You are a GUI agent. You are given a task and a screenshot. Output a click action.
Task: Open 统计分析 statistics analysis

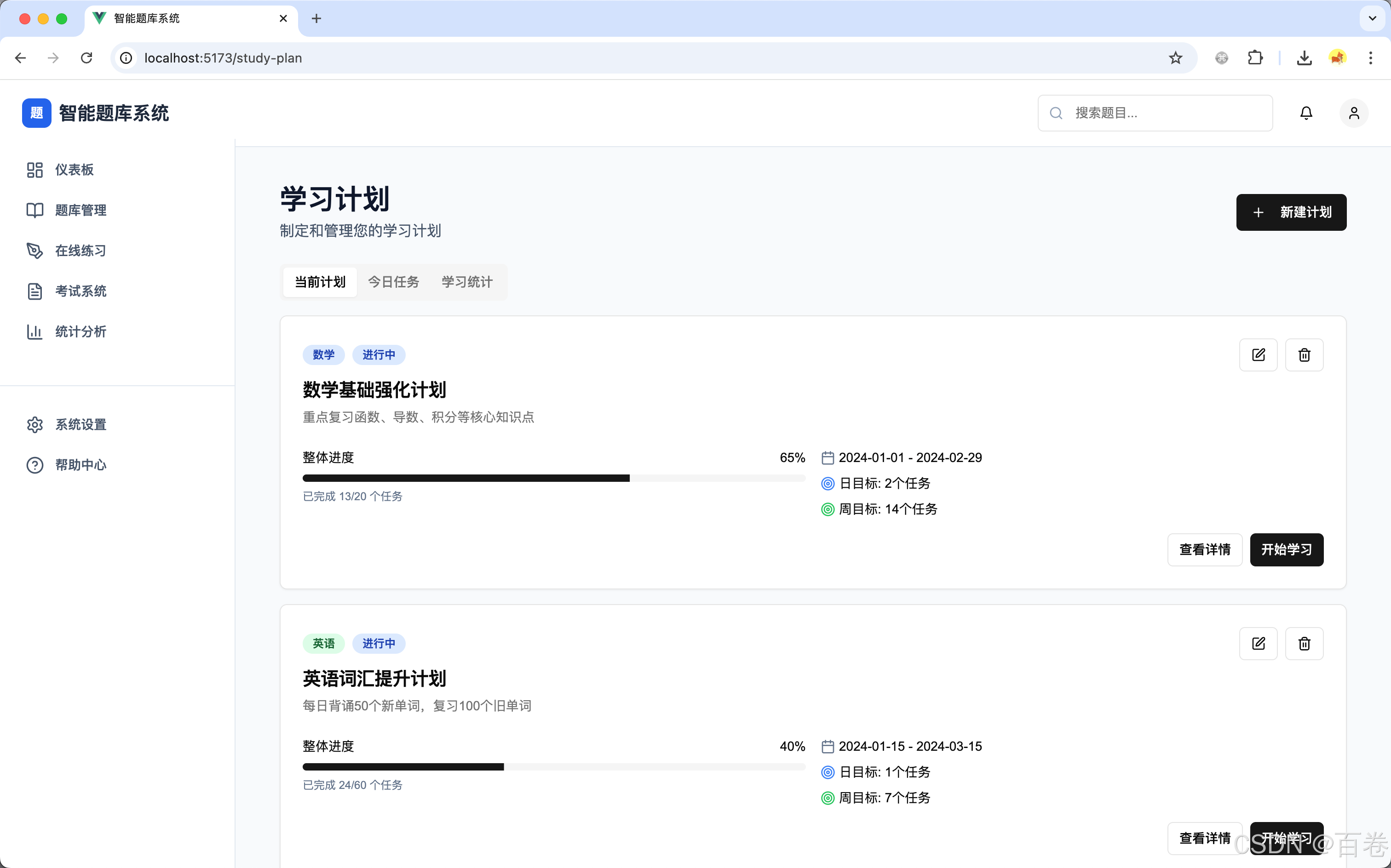(80, 332)
